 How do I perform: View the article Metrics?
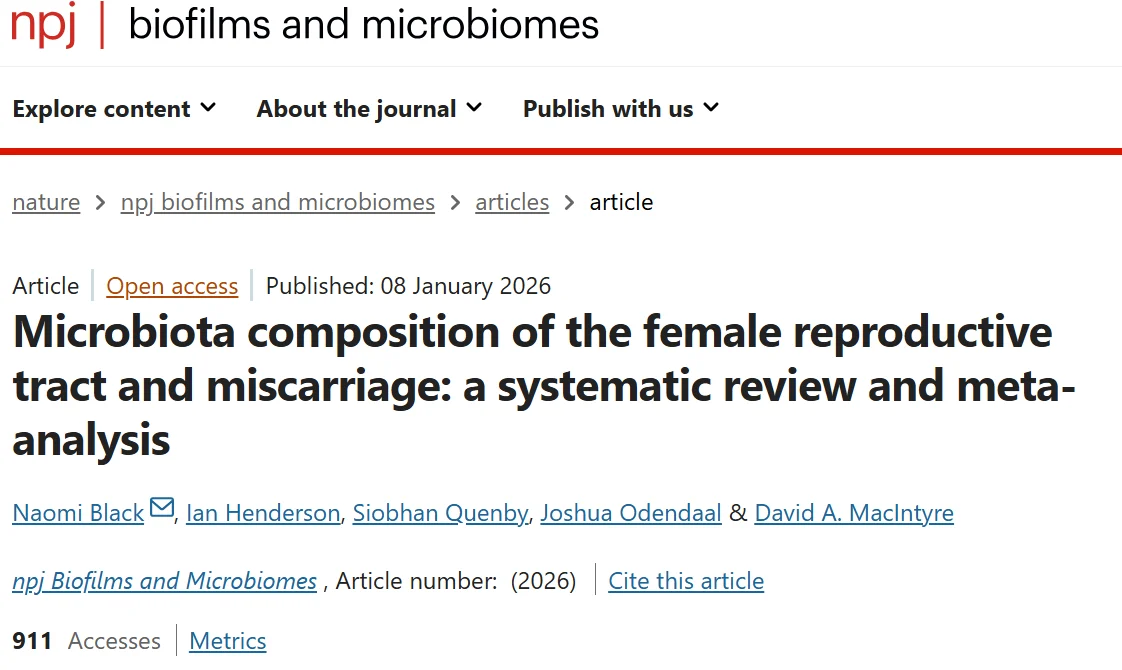point(228,641)
